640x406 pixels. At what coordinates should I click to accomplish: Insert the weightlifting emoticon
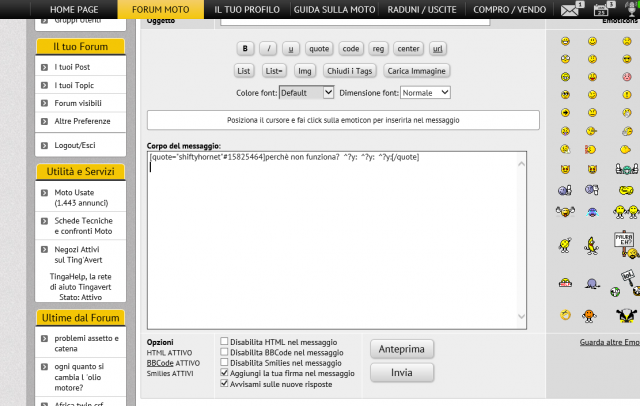pos(565,211)
